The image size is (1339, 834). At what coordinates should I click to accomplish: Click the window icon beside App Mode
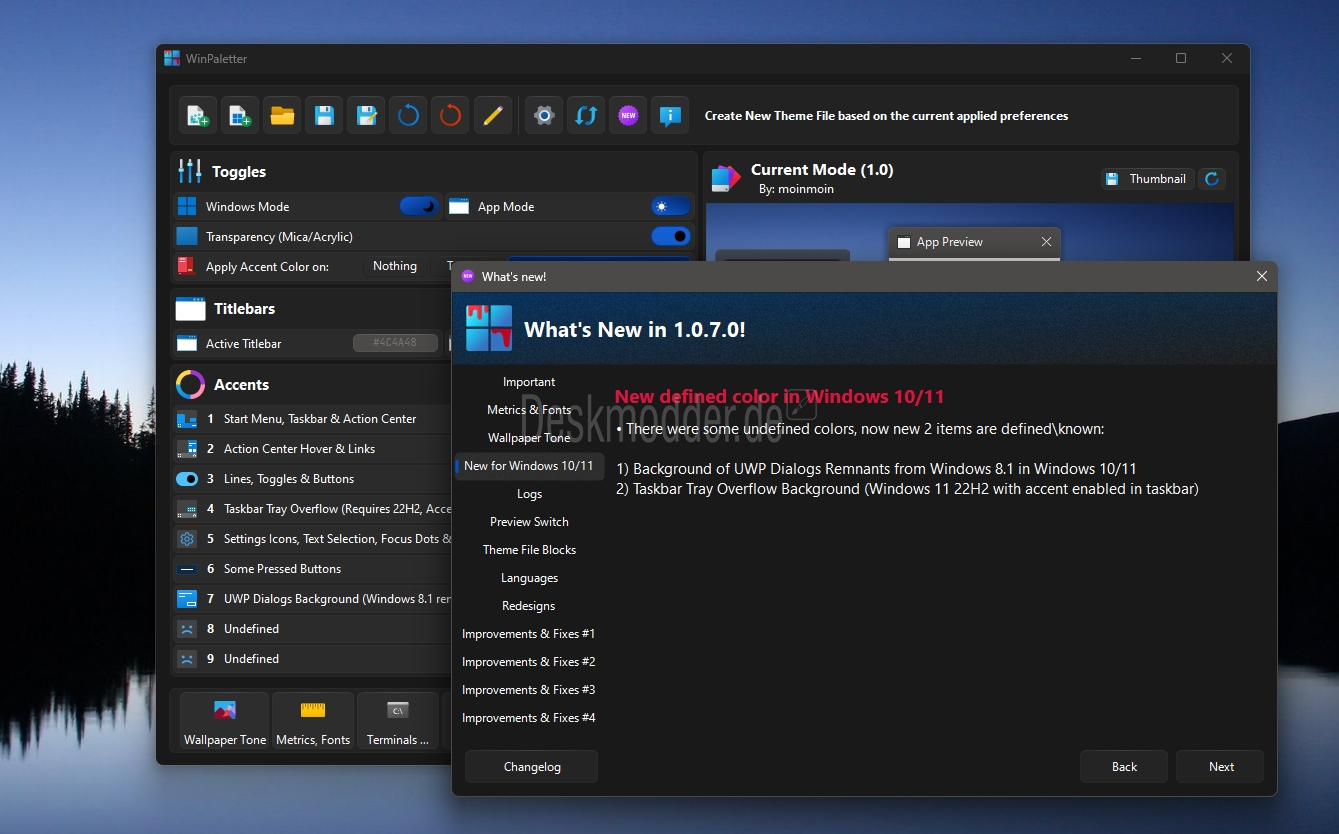[459, 206]
